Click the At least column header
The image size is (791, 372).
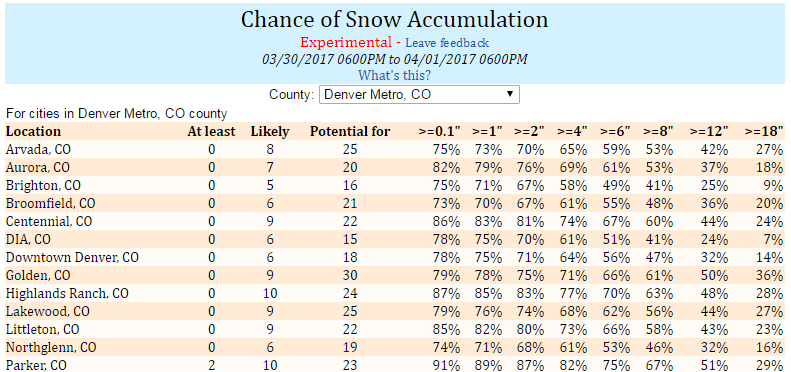211,132
